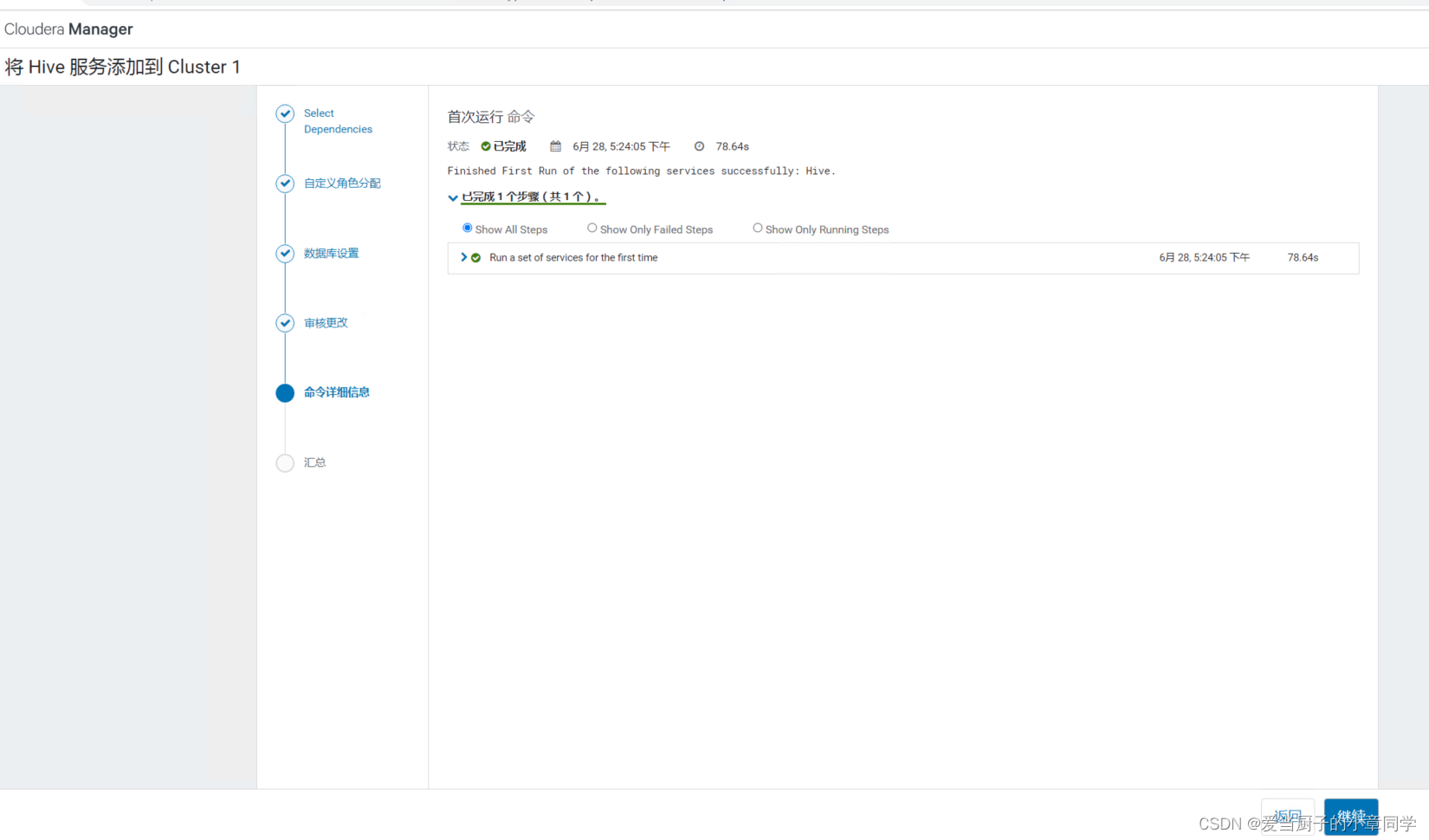Select Show Only Failed Steps radio button

pos(592,228)
